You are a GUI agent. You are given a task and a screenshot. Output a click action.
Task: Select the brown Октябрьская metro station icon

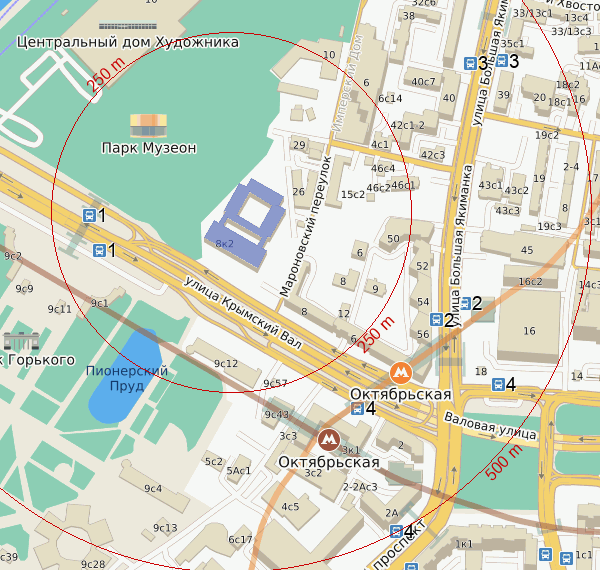[327, 439]
